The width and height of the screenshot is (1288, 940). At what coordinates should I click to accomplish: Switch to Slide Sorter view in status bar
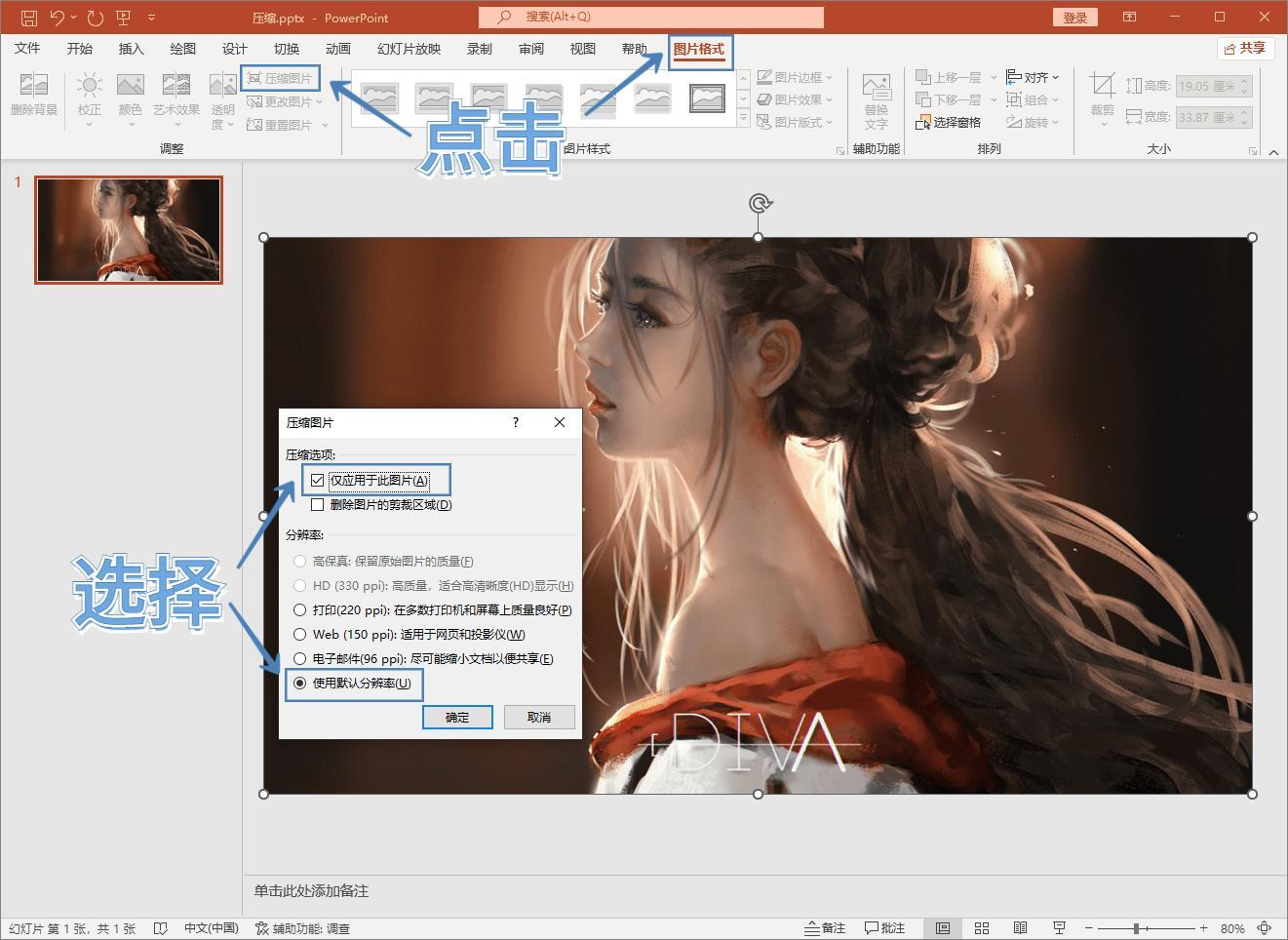(982, 928)
